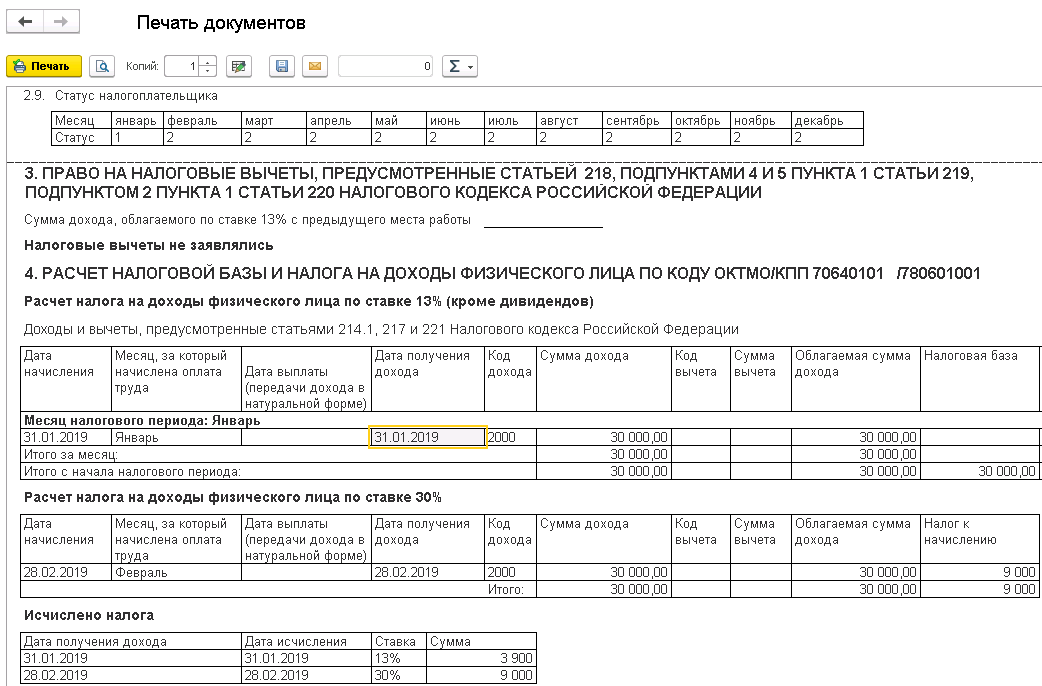Click the 'Итого:' cell in the 30% table
The width and height of the screenshot is (1042, 686).
coord(506,590)
